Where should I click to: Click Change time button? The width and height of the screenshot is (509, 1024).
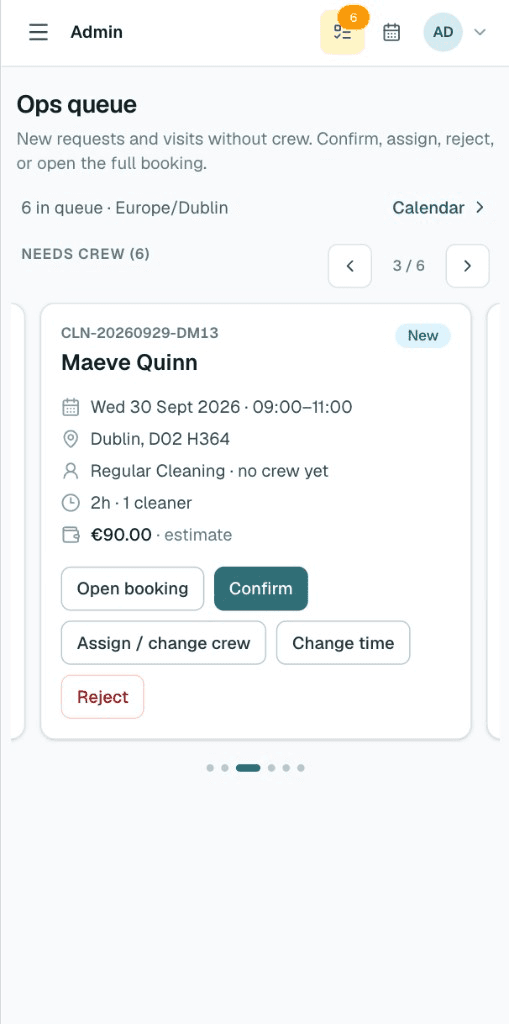click(343, 643)
